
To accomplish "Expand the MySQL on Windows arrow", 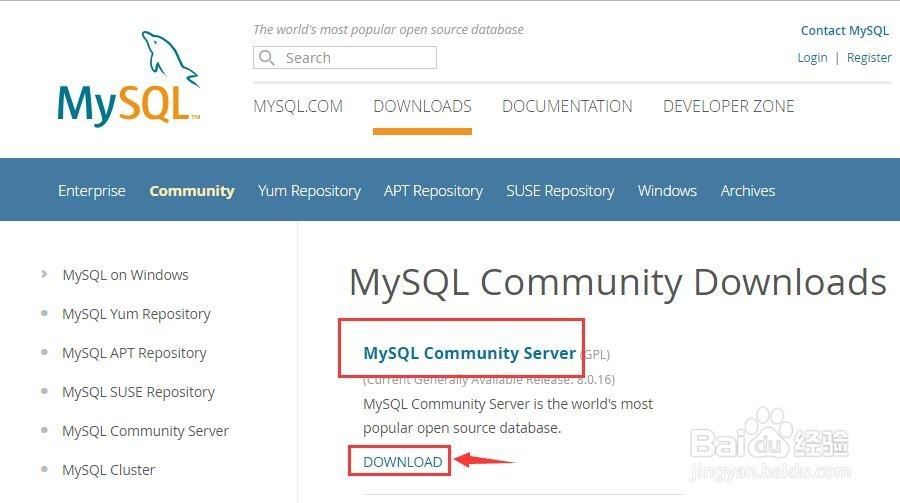I will click(44, 274).
